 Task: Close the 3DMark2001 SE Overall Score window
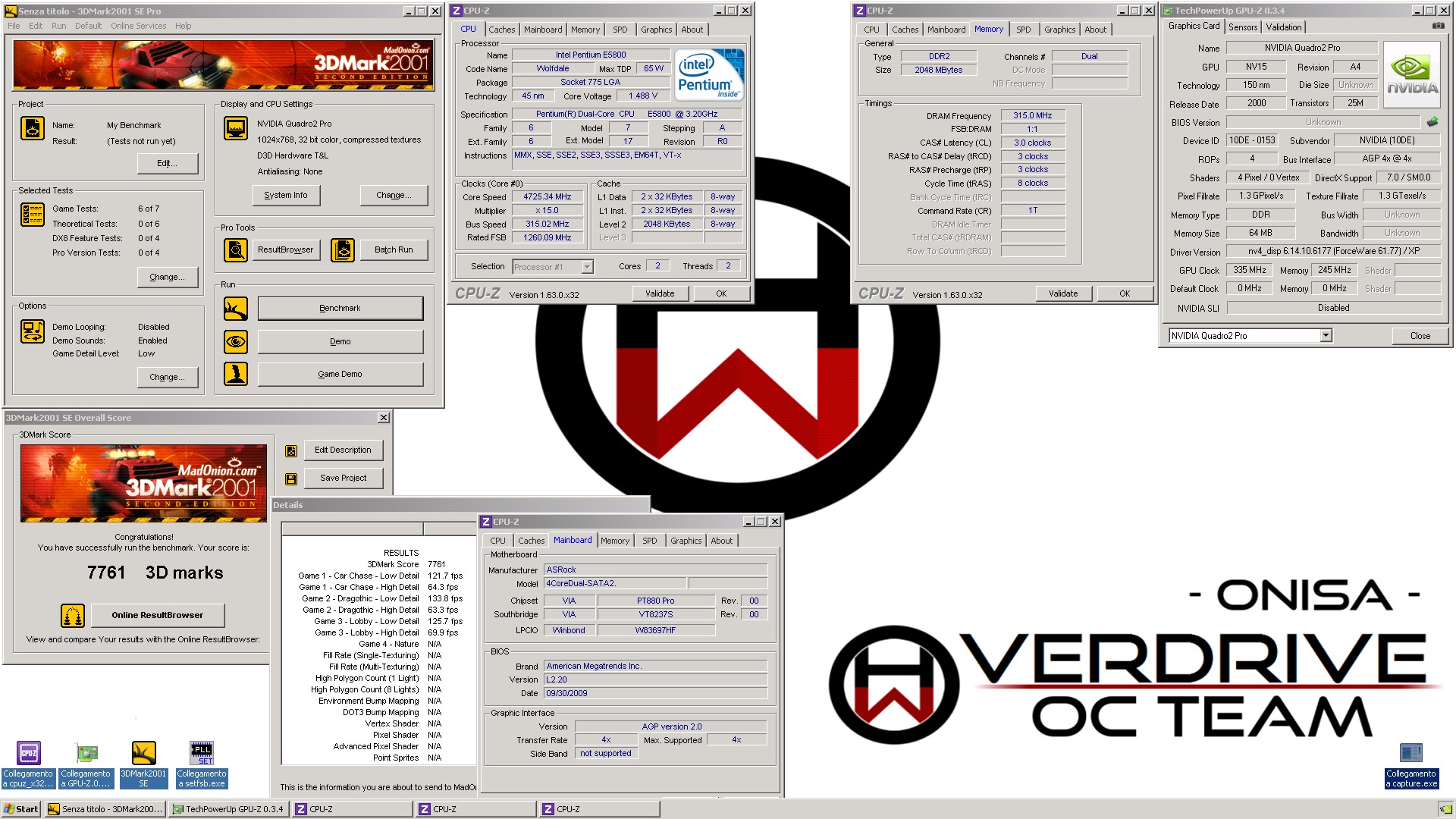click(x=384, y=418)
